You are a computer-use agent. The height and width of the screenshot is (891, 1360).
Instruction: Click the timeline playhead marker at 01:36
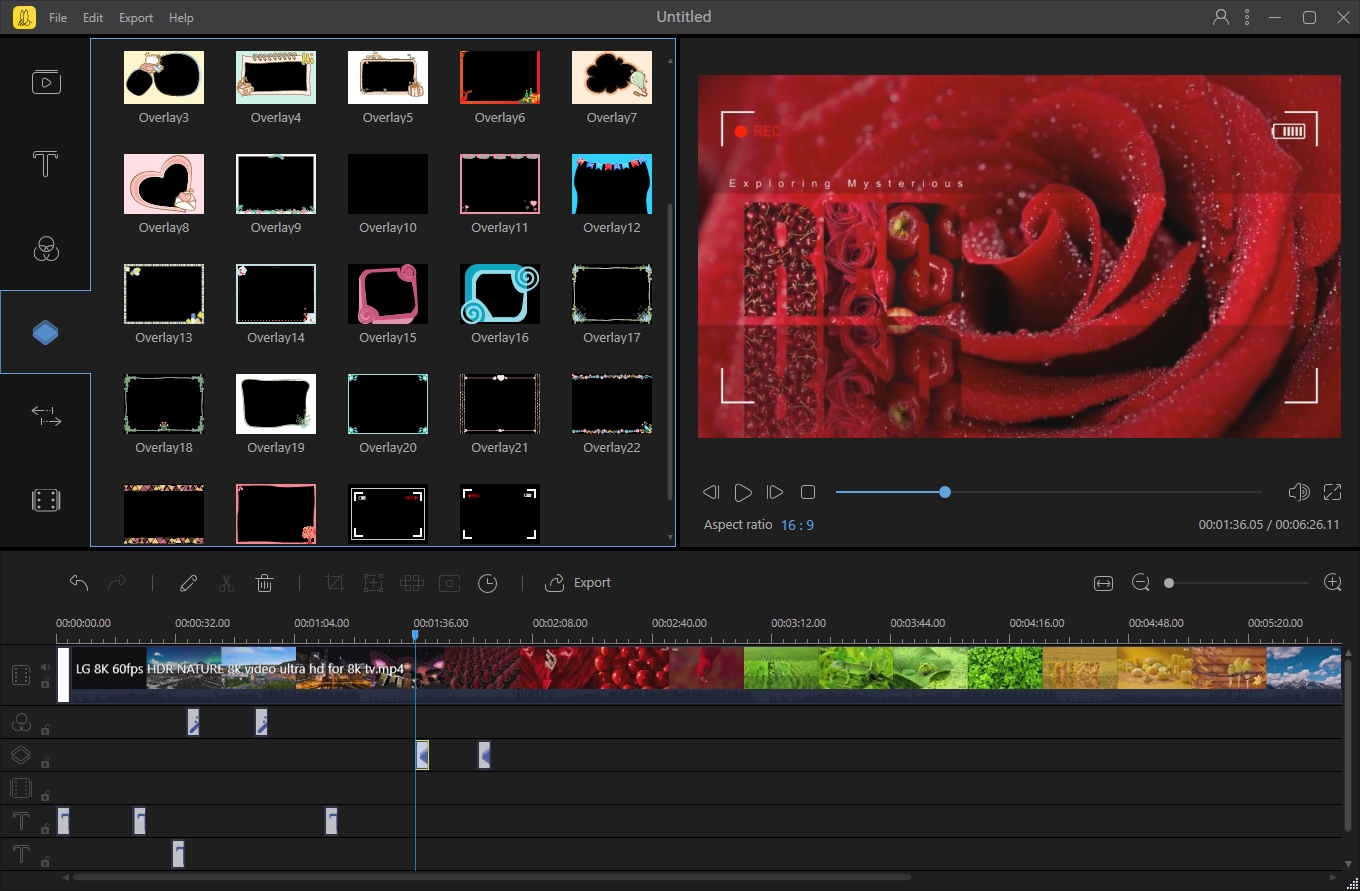coord(415,635)
